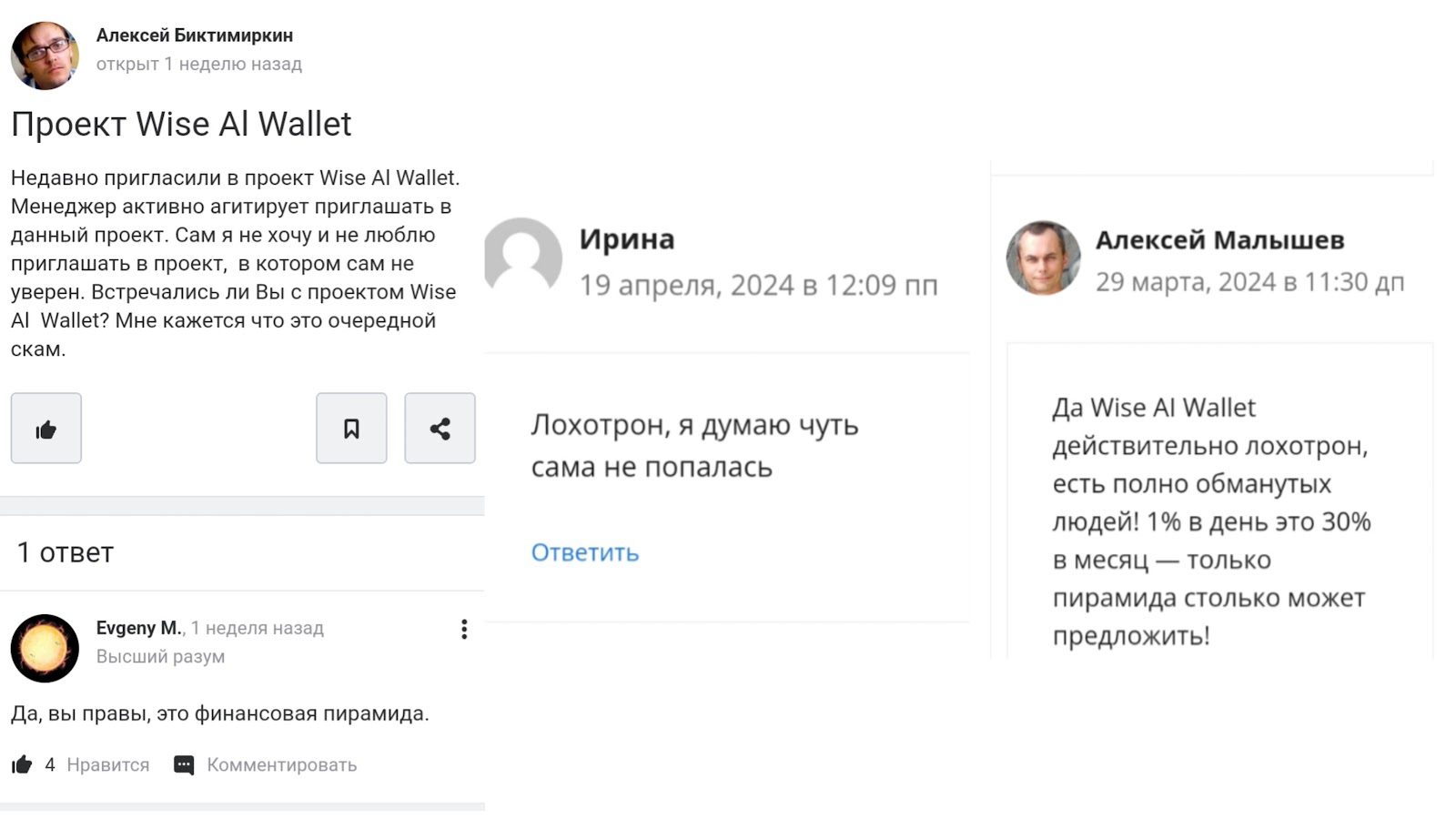This screenshot has height=819, width=1456.
Task: Click the 'Высший разум' rank label
Action: point(160,656)
